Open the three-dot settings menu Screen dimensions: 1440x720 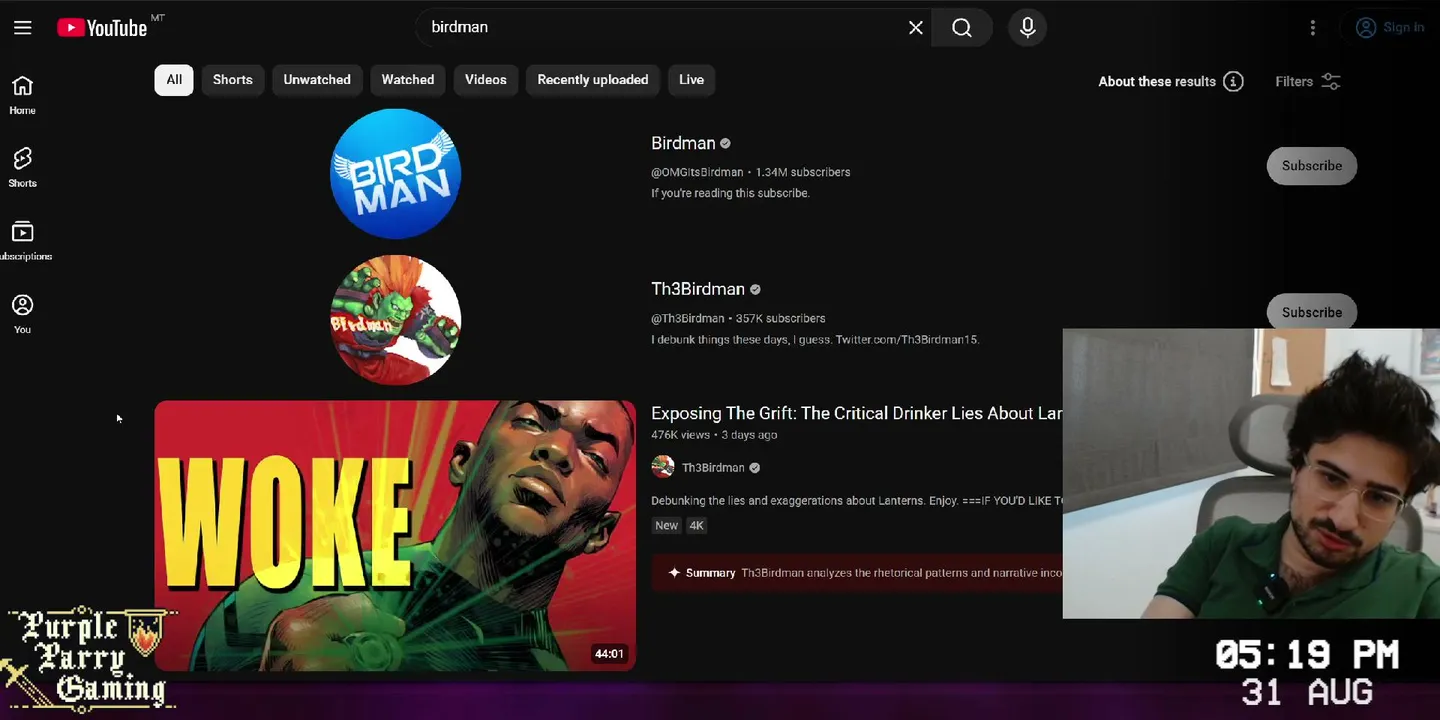[x=1313, y=28]
